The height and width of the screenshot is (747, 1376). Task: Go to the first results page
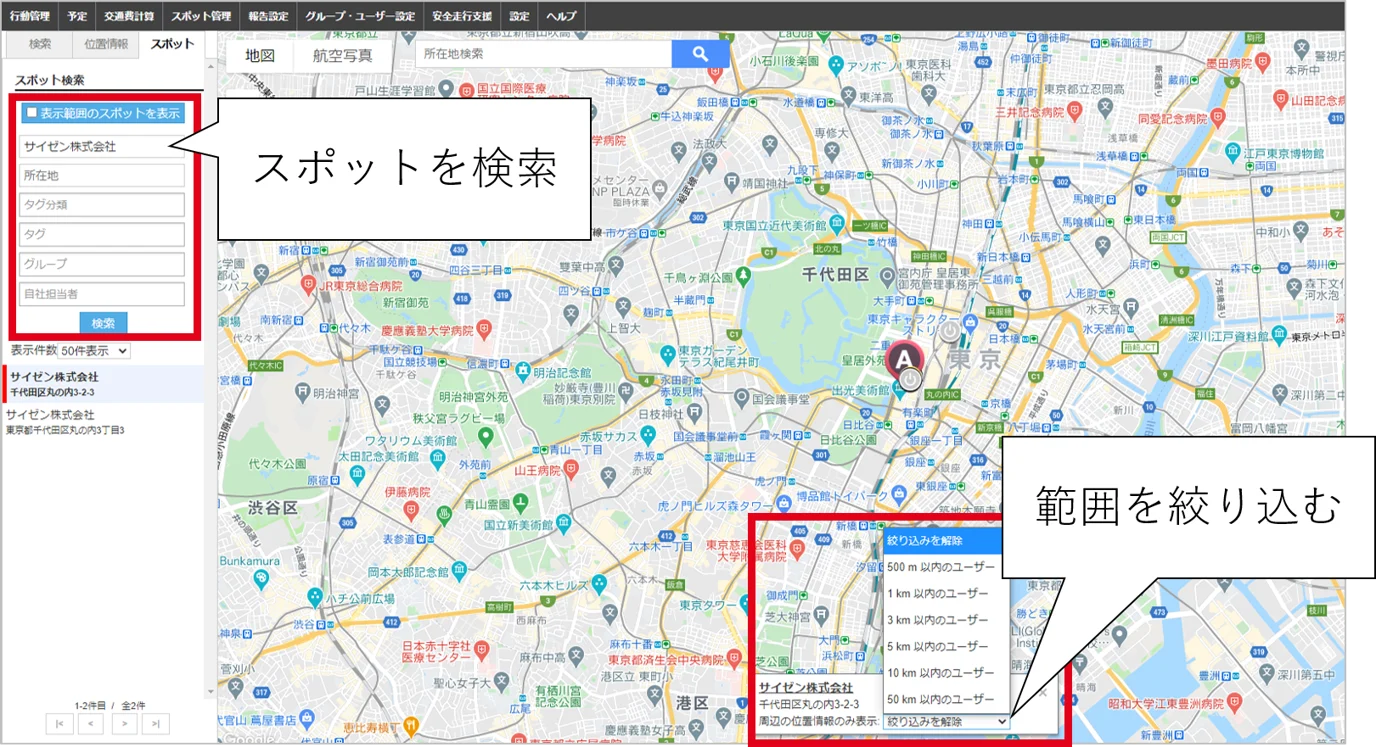pyautogui.click(x=59, y=724)
